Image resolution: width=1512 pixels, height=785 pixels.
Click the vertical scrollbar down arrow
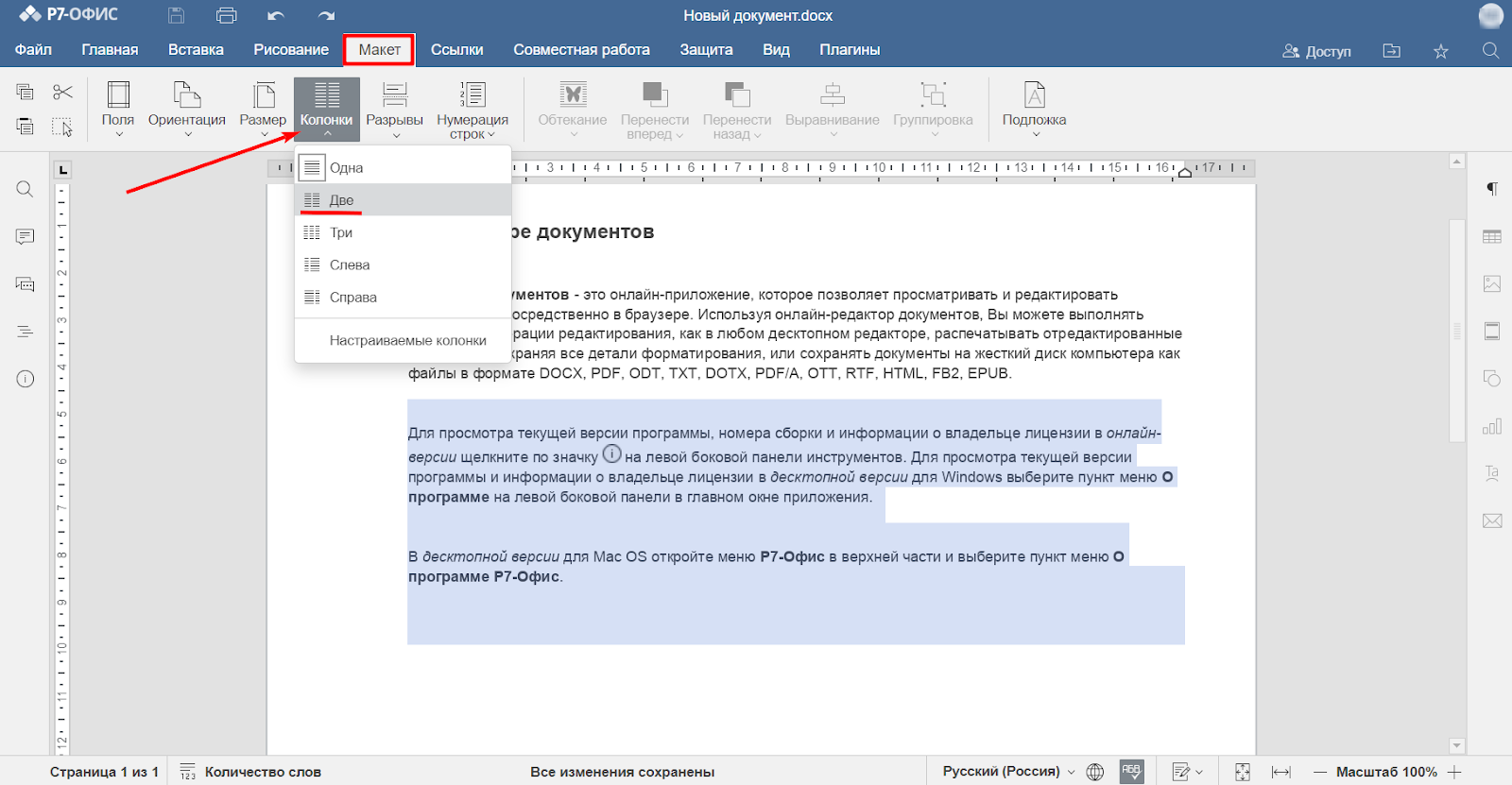(1457, 746)
